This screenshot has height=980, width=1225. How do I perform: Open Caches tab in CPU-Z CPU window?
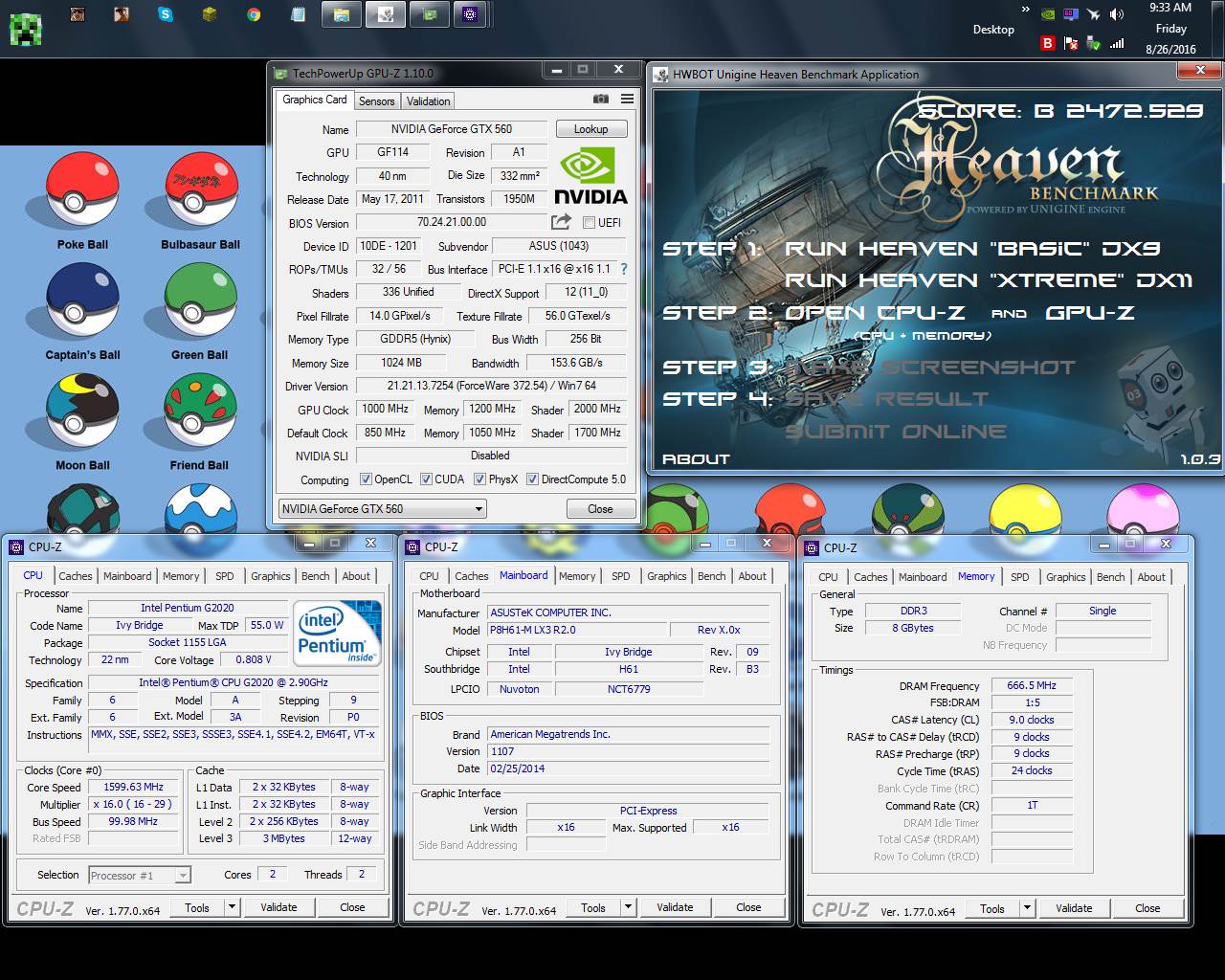[x=76, y=576]
